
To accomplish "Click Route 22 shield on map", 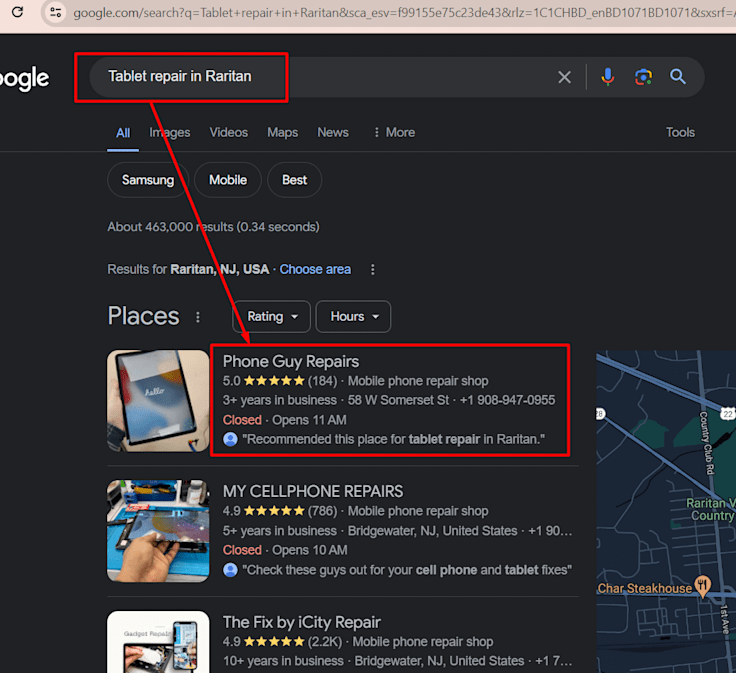I will pyautogui.click(x=727, y=414).
